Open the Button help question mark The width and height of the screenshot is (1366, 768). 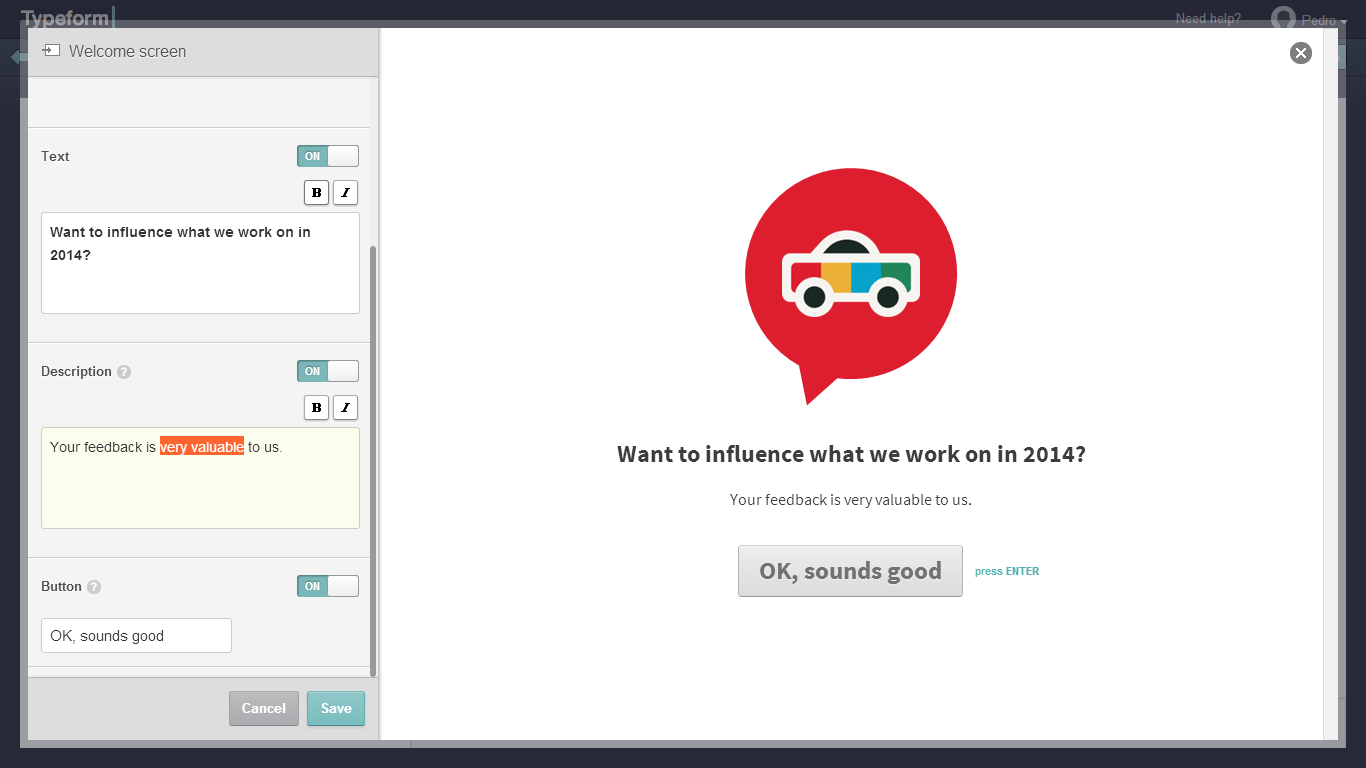coord(94,587)
